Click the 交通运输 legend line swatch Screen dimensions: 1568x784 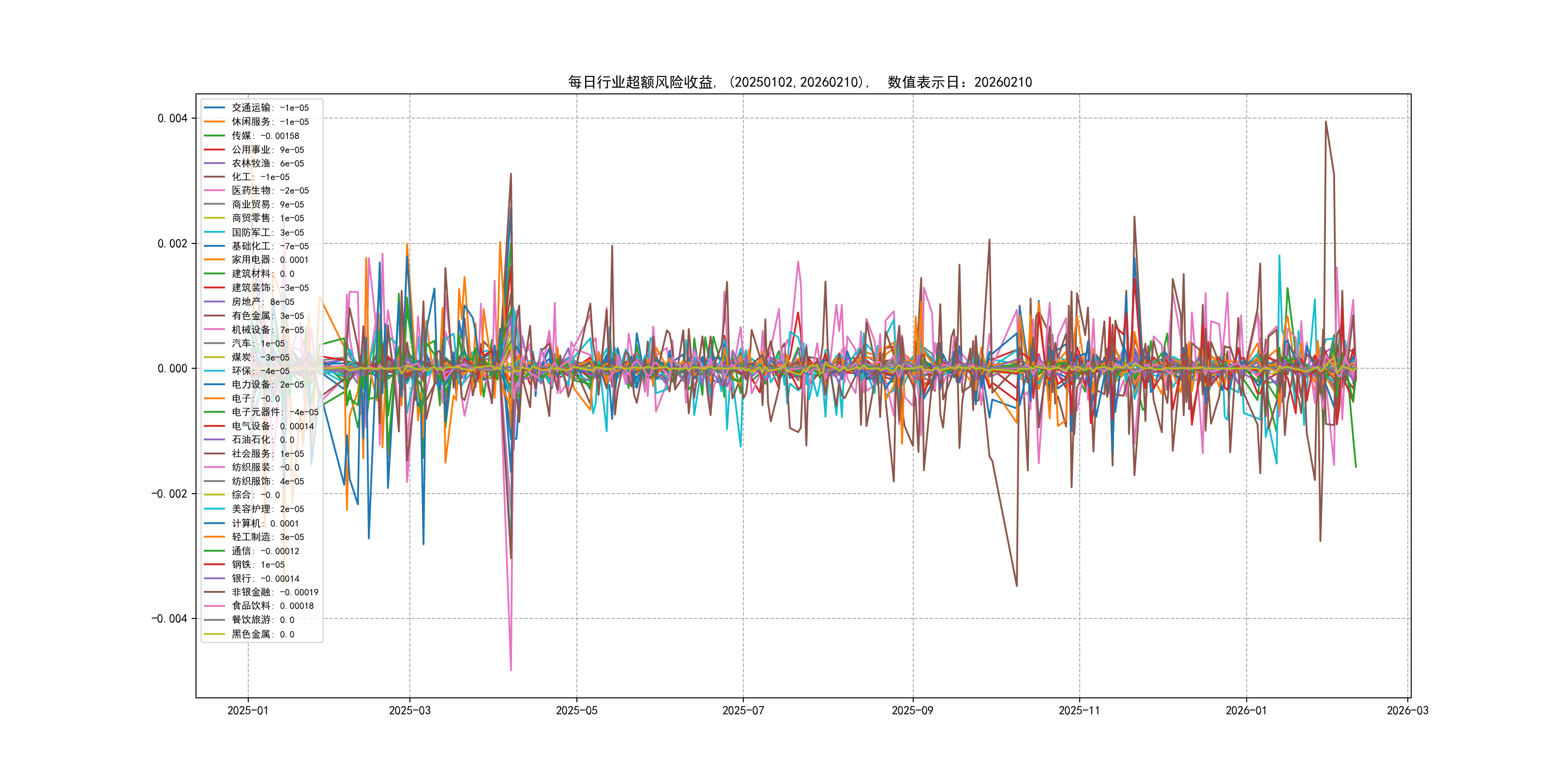pyautogui.click(x=214, y=108)
